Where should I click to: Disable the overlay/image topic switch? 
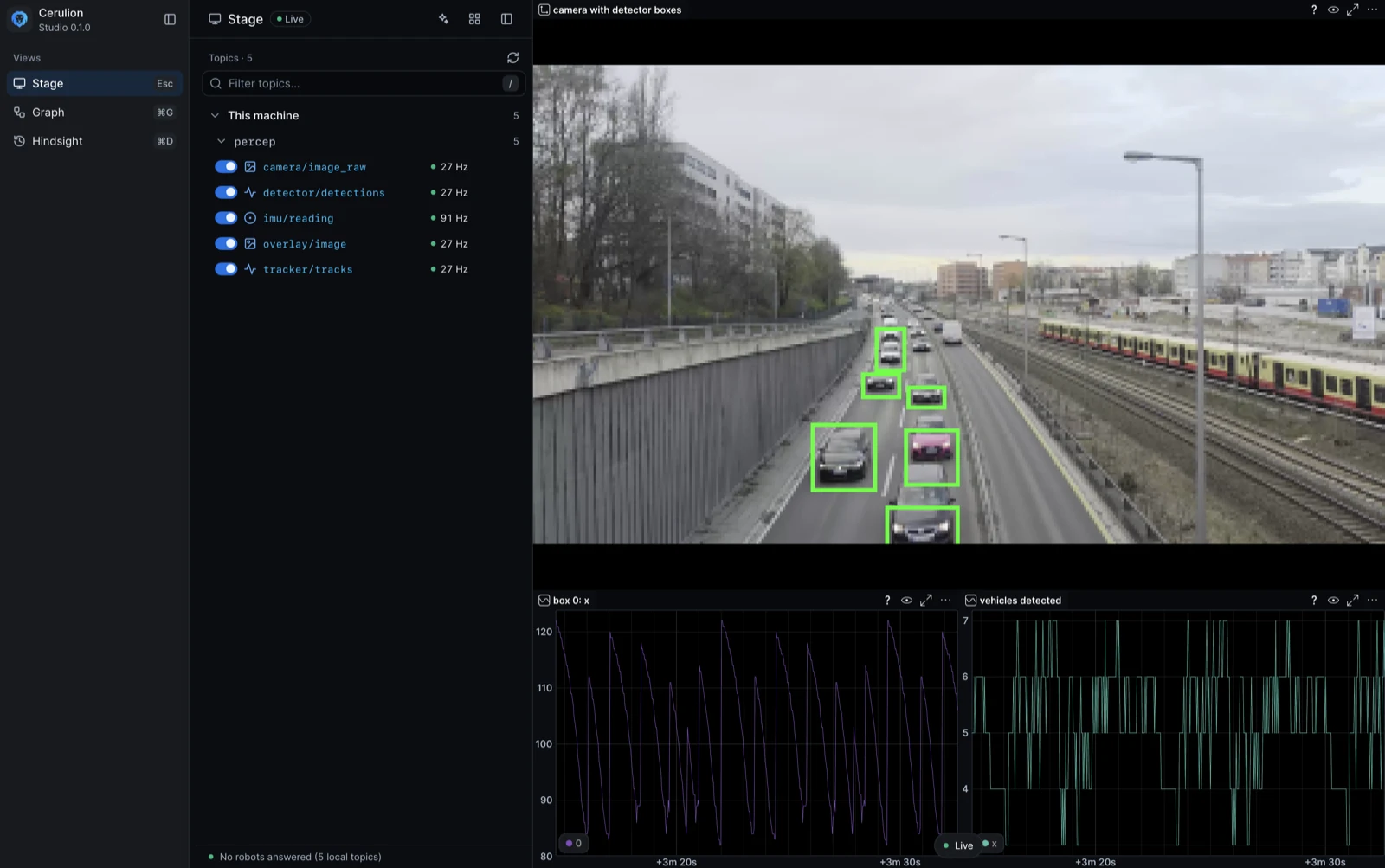[226, 243]
